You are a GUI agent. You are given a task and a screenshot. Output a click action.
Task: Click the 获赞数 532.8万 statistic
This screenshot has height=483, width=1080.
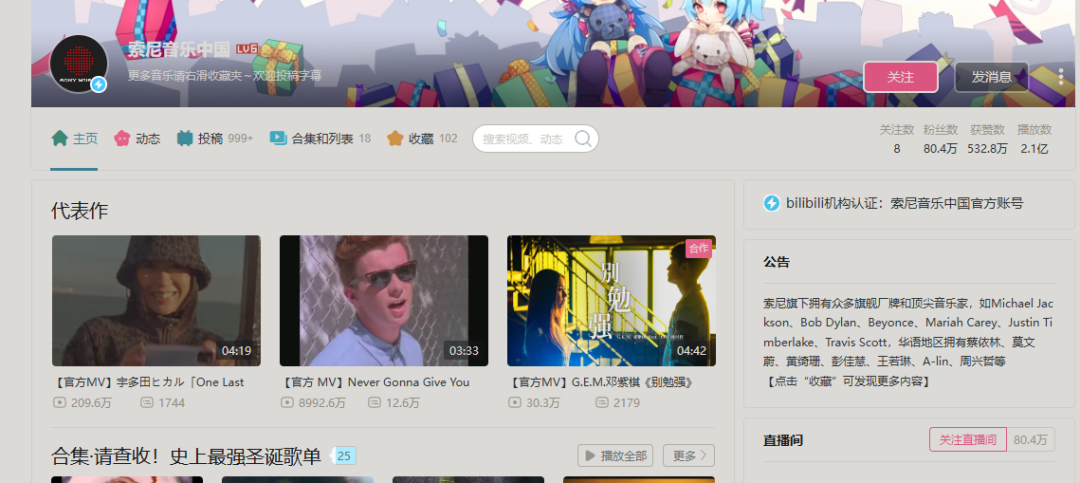988,138
